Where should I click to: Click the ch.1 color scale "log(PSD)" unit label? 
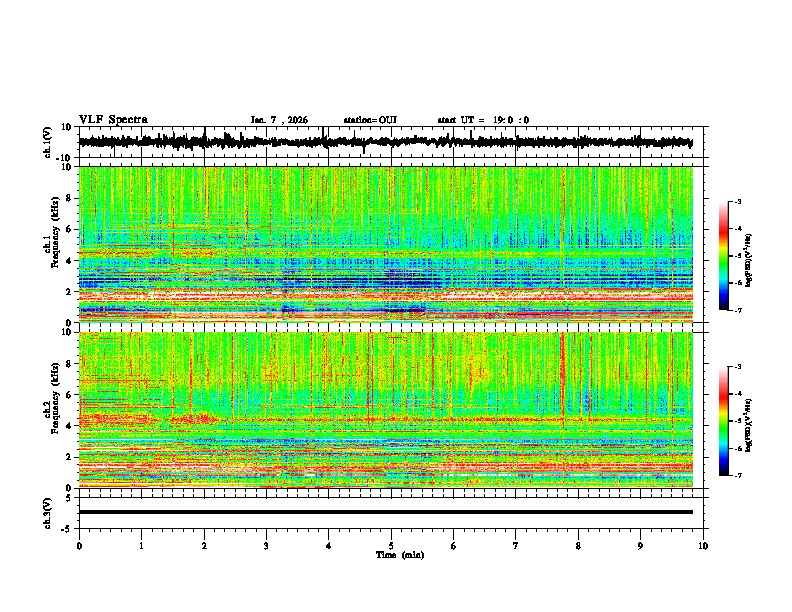pos(749,260)
